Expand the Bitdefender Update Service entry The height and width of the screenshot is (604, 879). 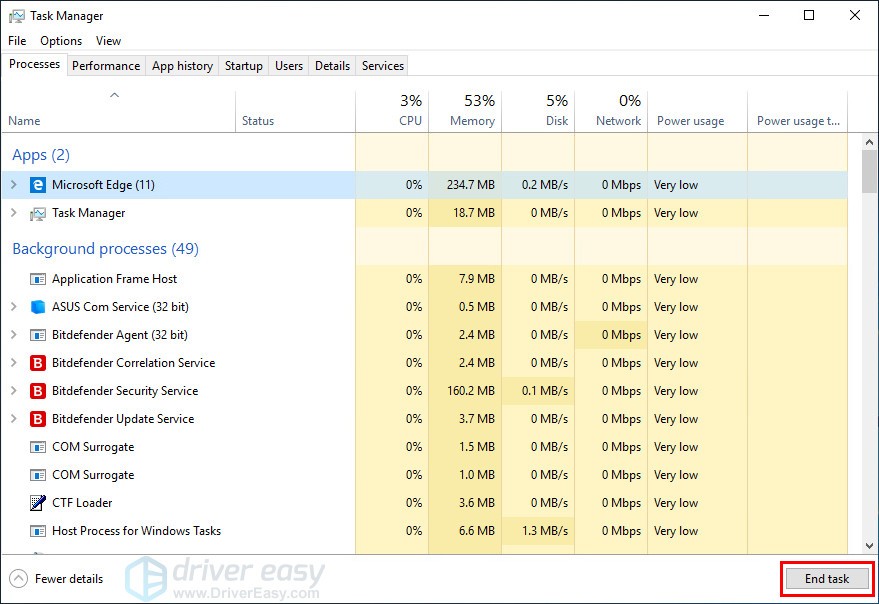(14, 419)
